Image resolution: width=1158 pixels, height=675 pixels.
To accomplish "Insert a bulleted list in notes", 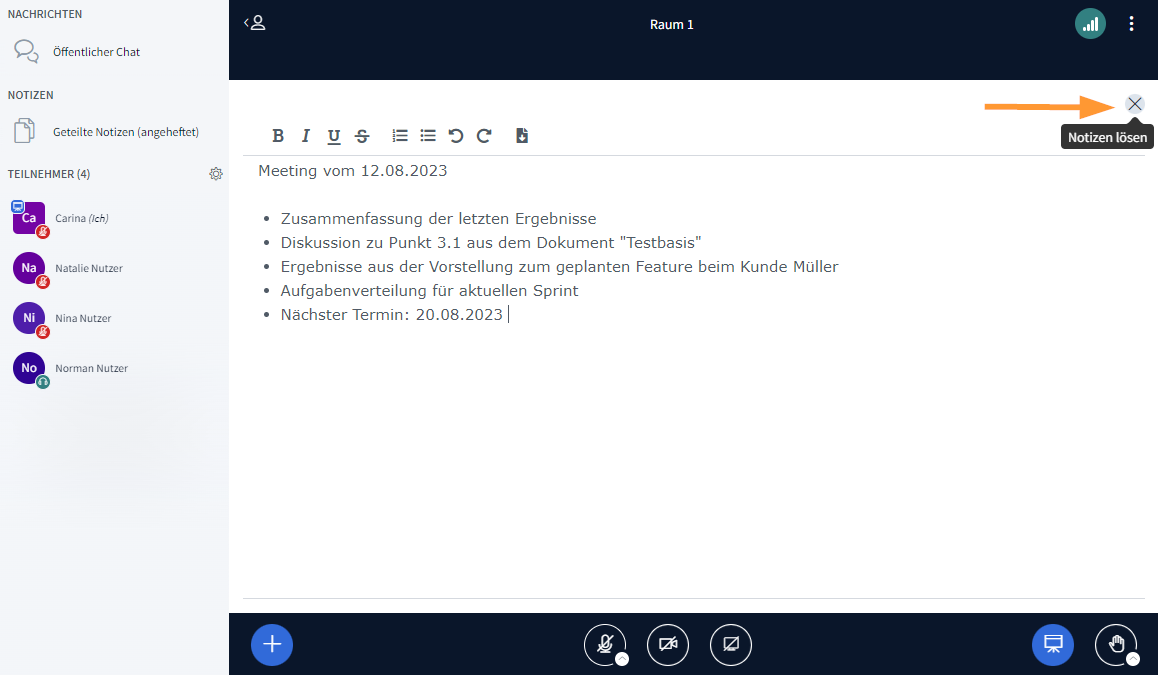I will click(x=428, y=136).
